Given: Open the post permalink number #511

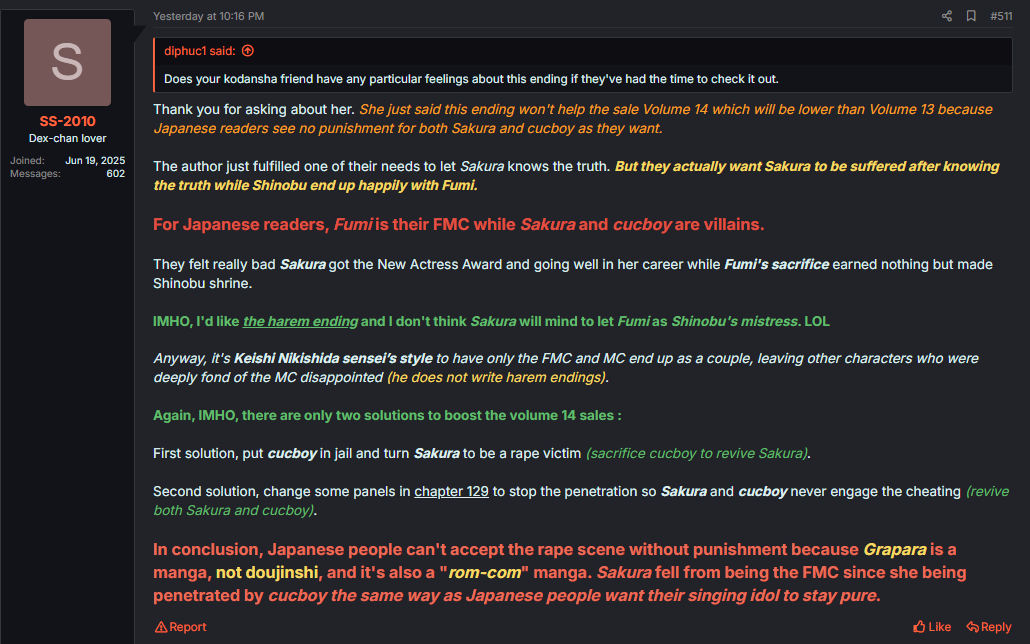Looking at the screenshot, I should 1001,16.
